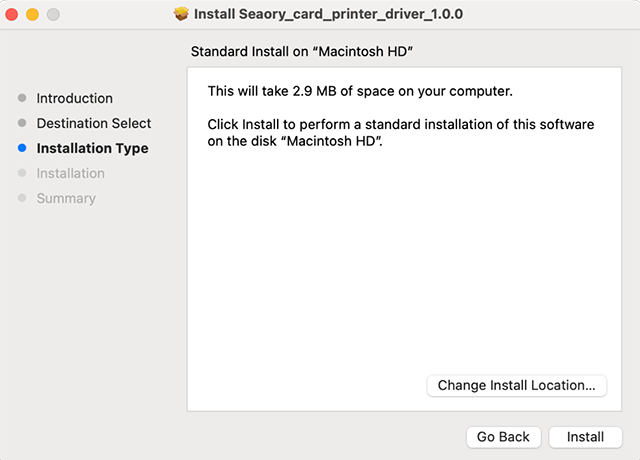Click the dimmed Summary step label

tap(66, 198)
